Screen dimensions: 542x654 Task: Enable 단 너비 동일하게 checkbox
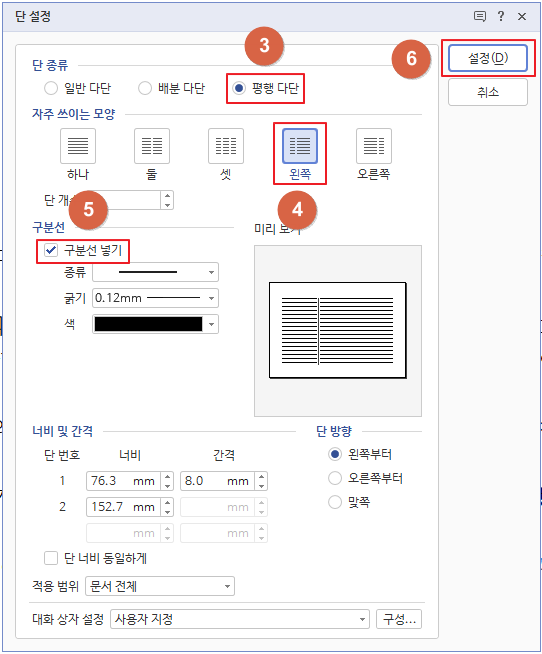(x=51, y=558)
